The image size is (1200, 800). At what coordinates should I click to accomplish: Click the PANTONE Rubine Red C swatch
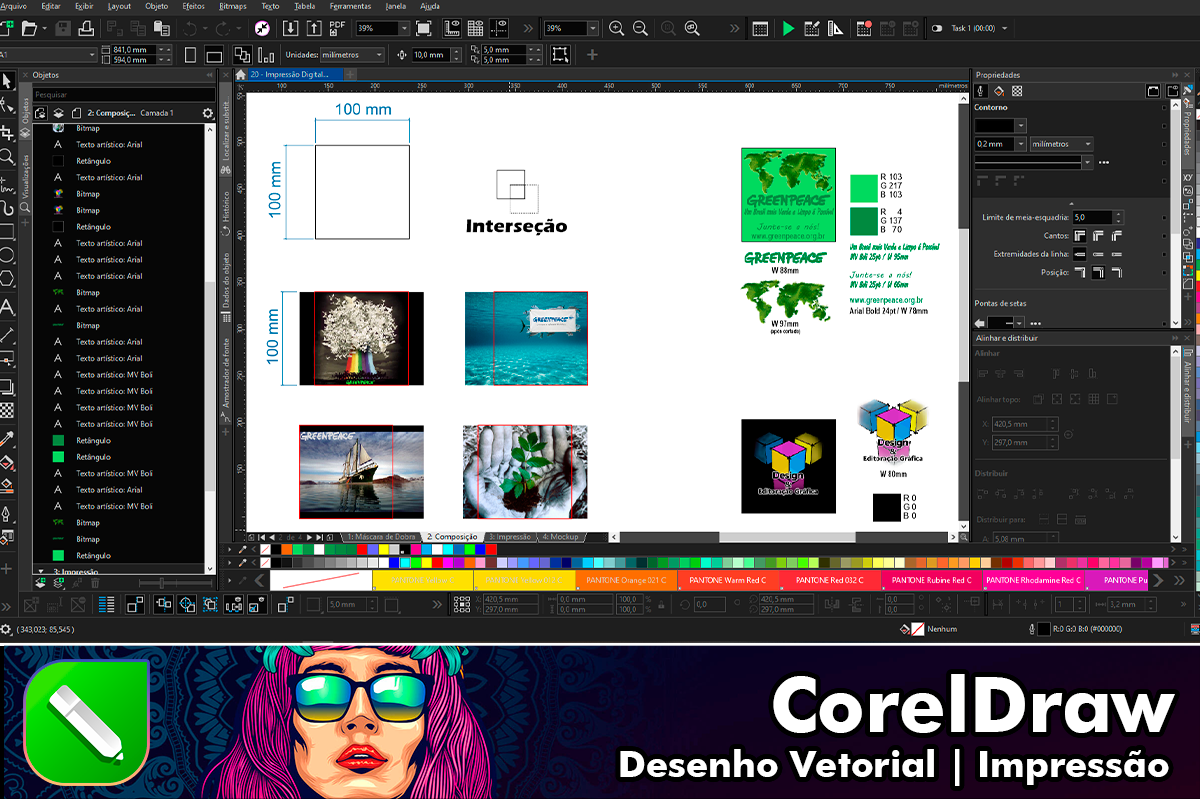click(x=932, y=580)
